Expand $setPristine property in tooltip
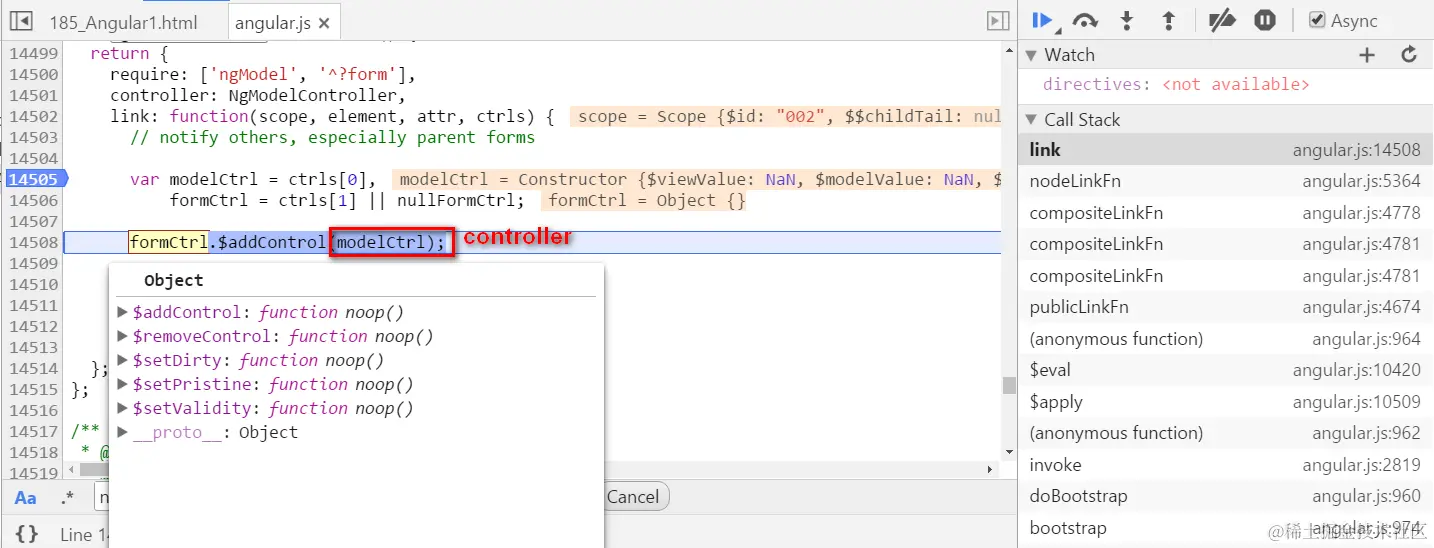Image resolution: width=1434 pixels, height=548 pixels. 123,384
